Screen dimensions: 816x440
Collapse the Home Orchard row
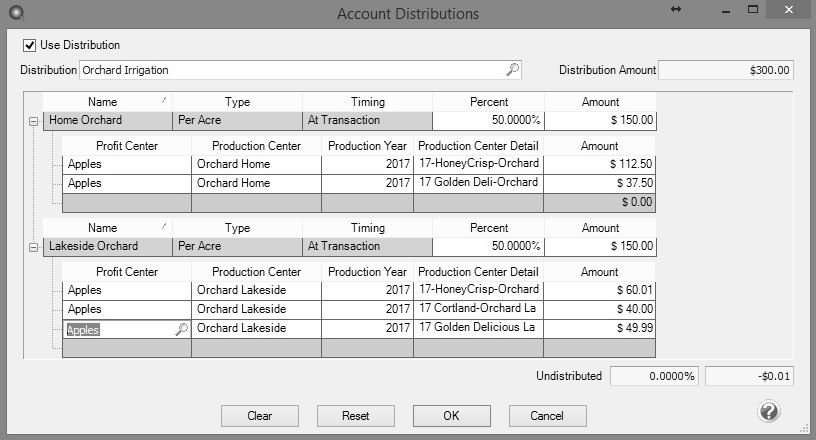33,121
